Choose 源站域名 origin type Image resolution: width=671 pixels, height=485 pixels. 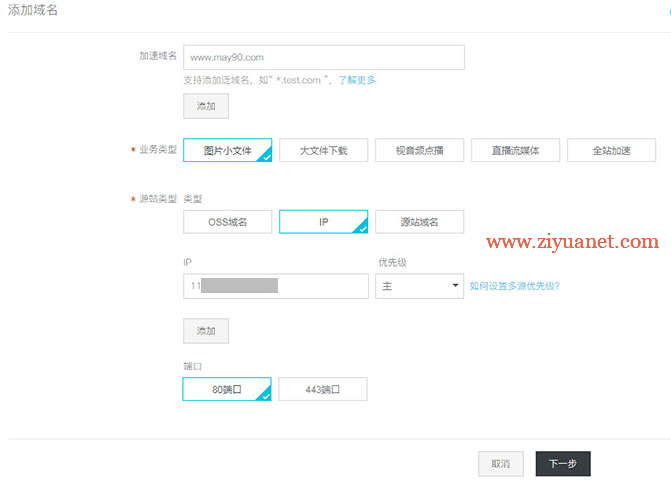tap(419, 222)
